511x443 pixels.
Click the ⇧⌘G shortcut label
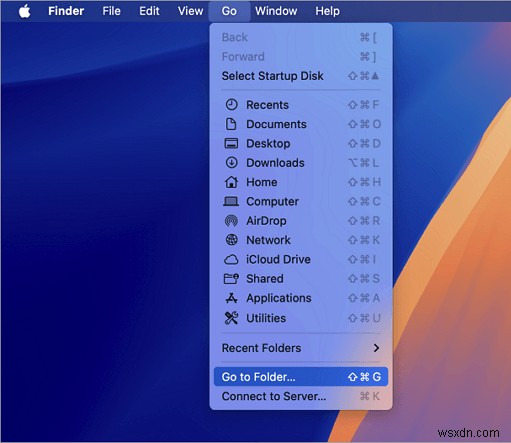click(364, 377)
